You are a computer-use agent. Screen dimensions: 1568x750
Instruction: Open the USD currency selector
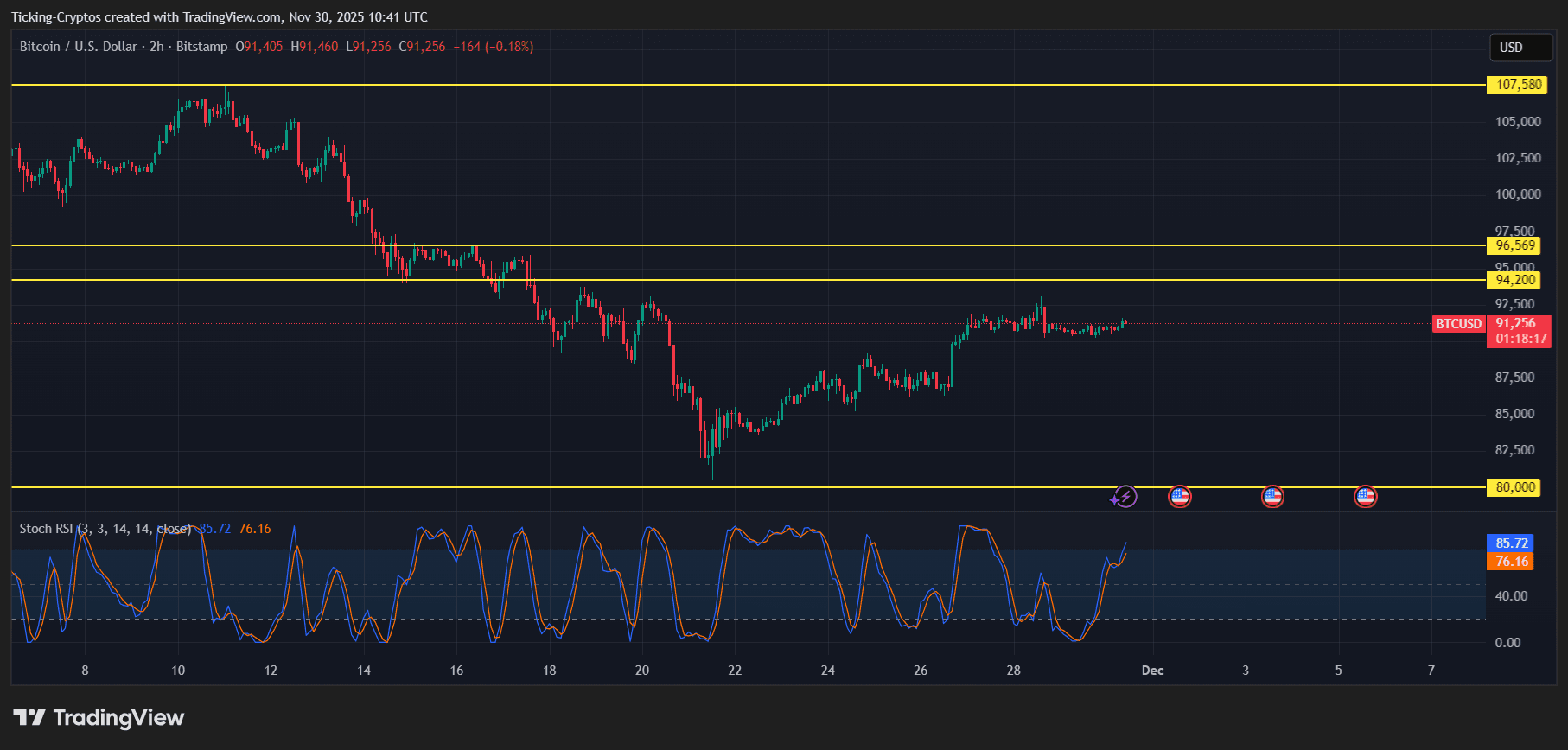click(x=1520, y=48)
